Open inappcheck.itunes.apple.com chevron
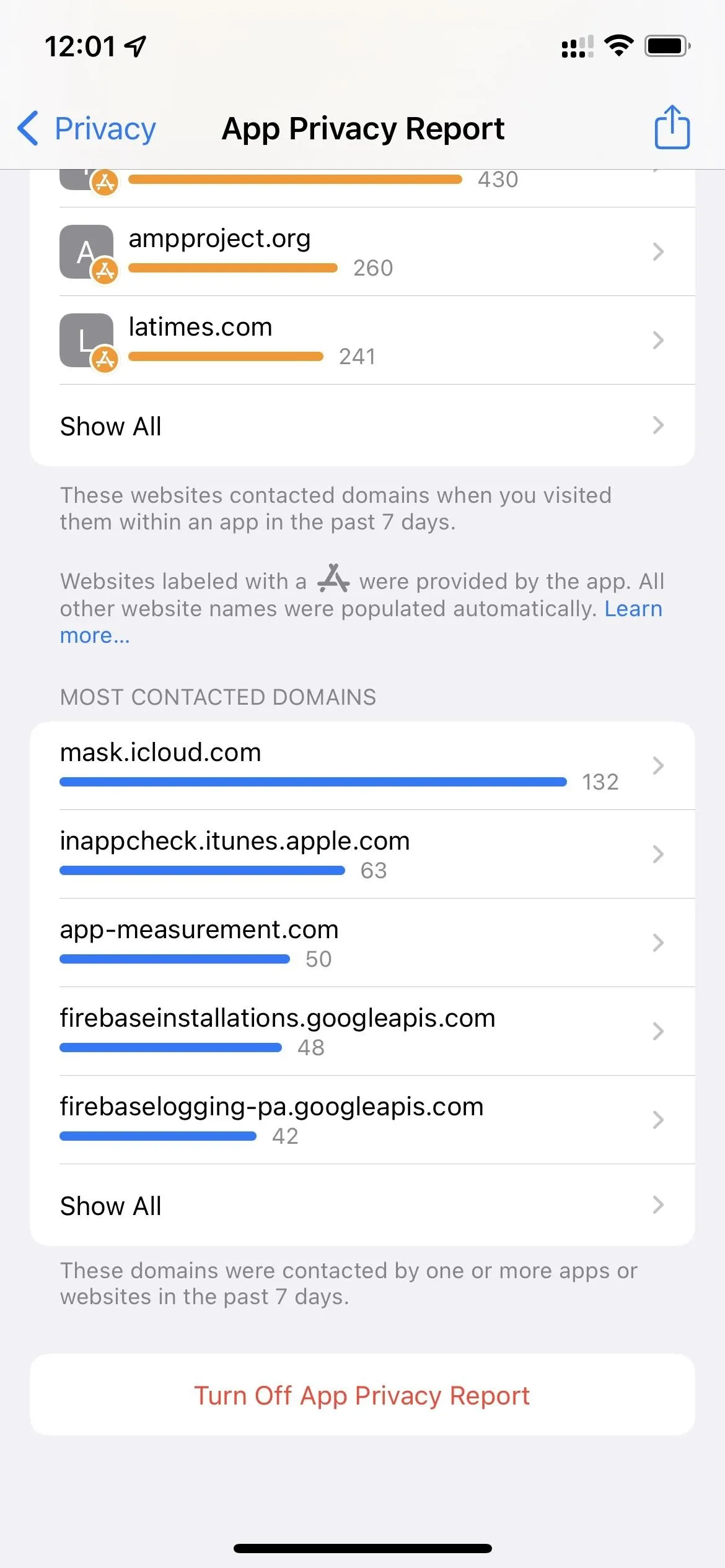The width and height of the screenshot is (725, 1568). point(658,855)
